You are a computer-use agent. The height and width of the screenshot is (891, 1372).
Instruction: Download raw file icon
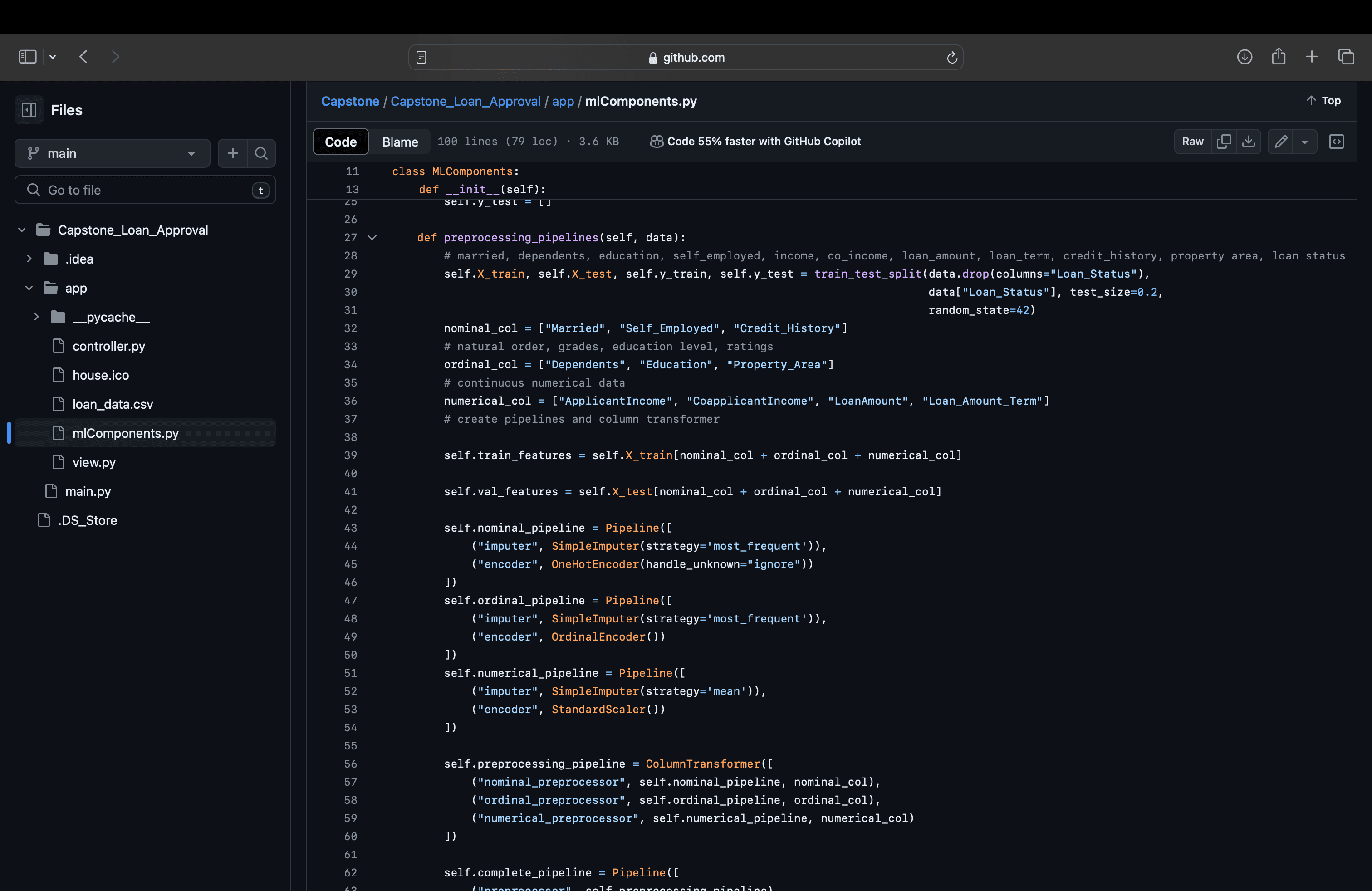click(1248, 141)
